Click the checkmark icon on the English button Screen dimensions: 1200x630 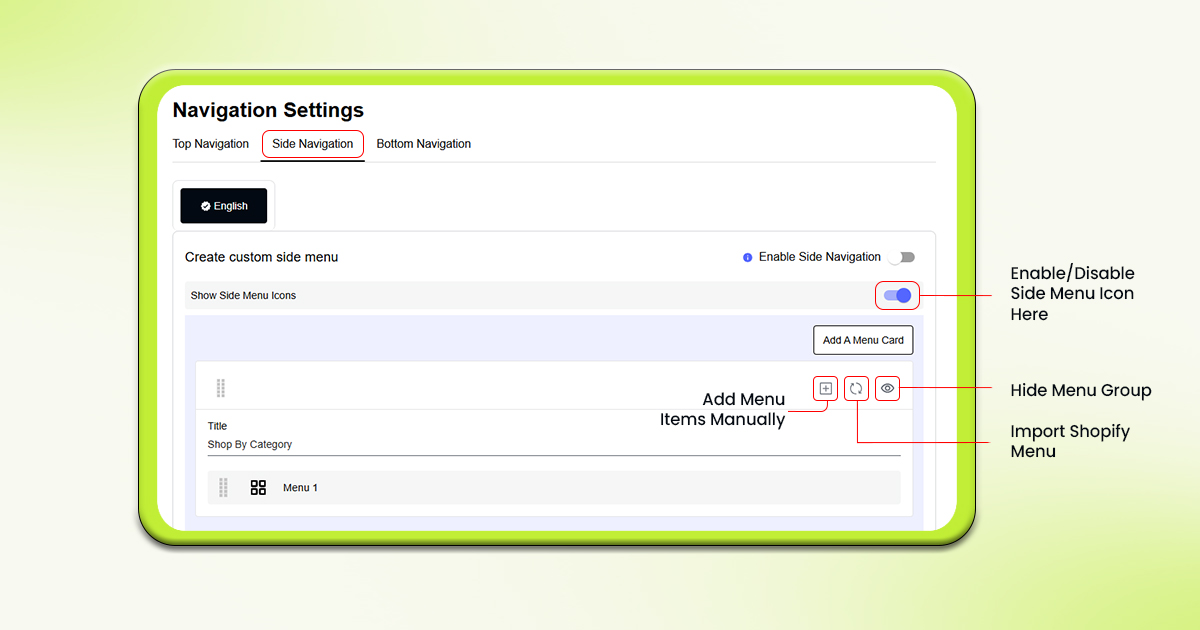pos(206,206)
